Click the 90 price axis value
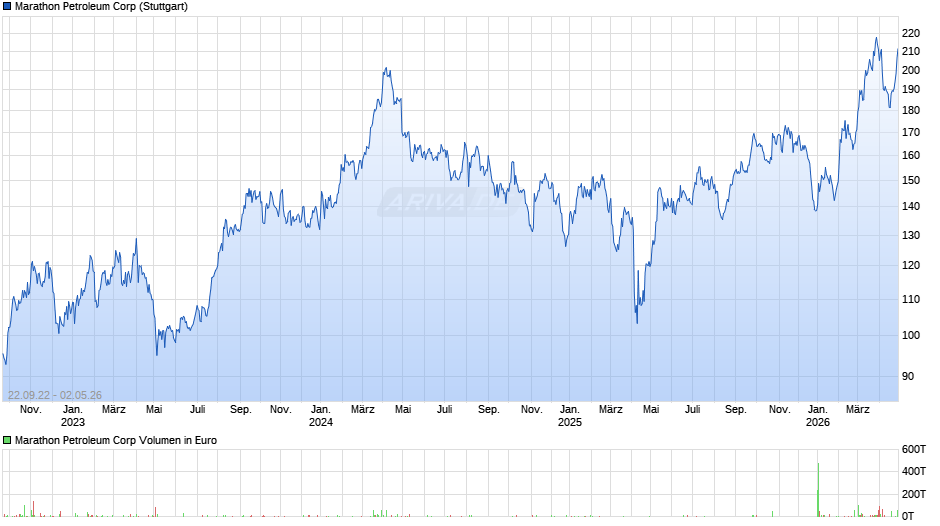The image size is (940, 526). pyautogui.click(x=908, y=377)
